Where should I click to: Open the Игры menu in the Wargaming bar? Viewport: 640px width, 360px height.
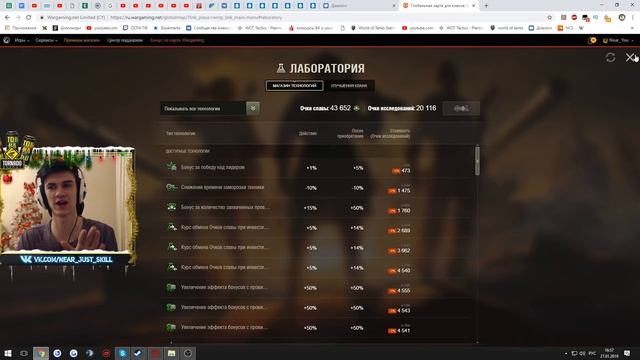point(22,40)
